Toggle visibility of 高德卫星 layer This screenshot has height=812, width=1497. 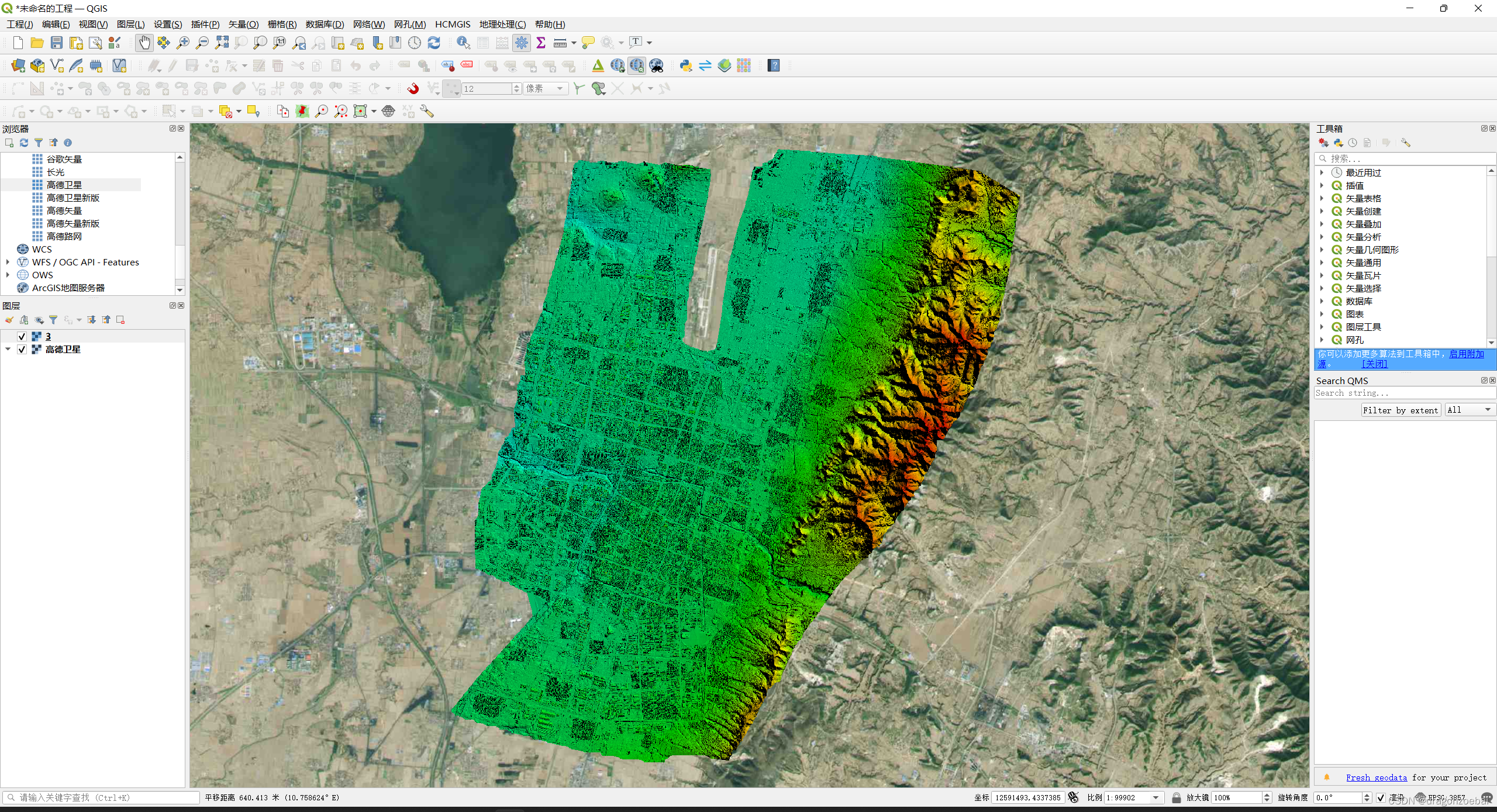(x=22, y=349)
